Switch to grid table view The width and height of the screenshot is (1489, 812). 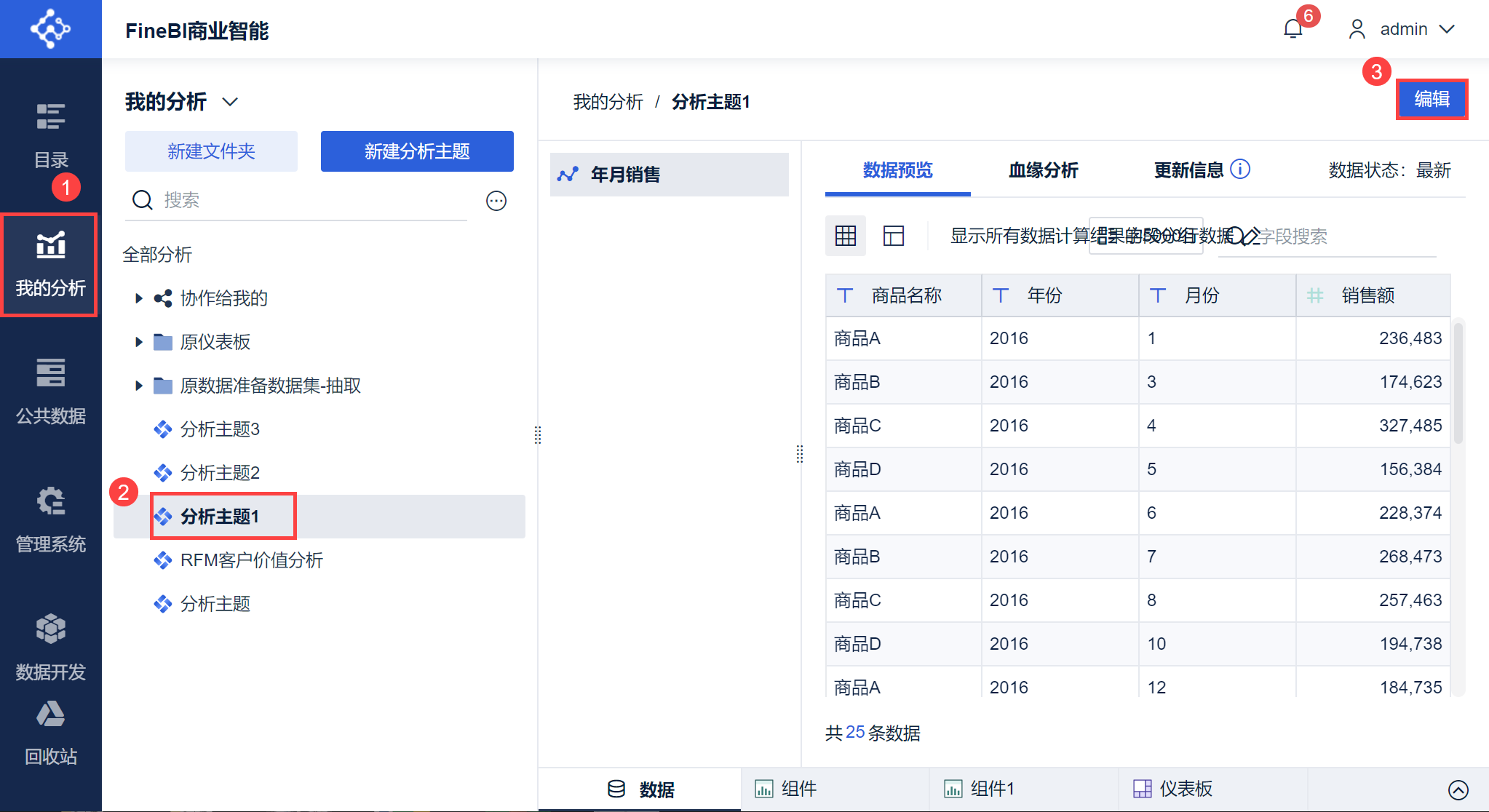click(845, 236)
